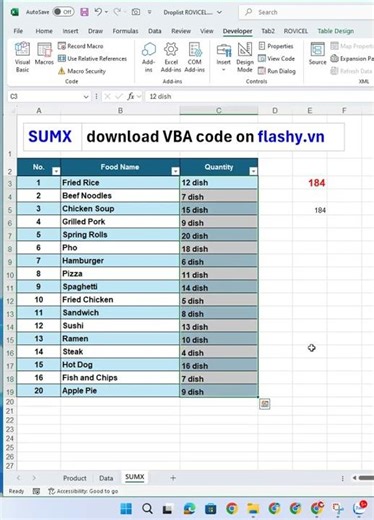
Task: Switch to the Insert tab
Action: pos(70,31)
